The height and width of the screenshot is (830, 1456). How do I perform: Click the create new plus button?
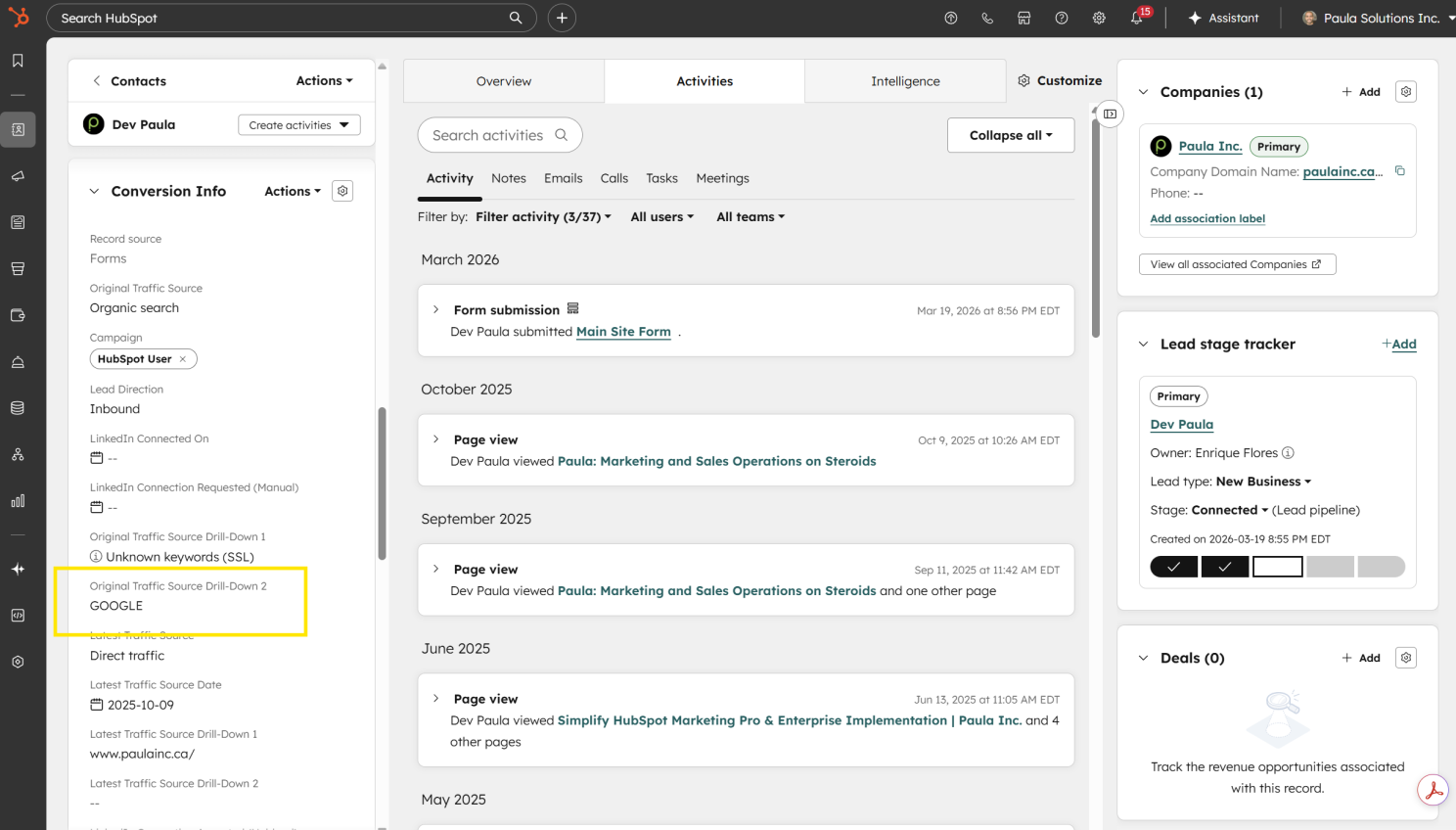(x=562, y=18)
